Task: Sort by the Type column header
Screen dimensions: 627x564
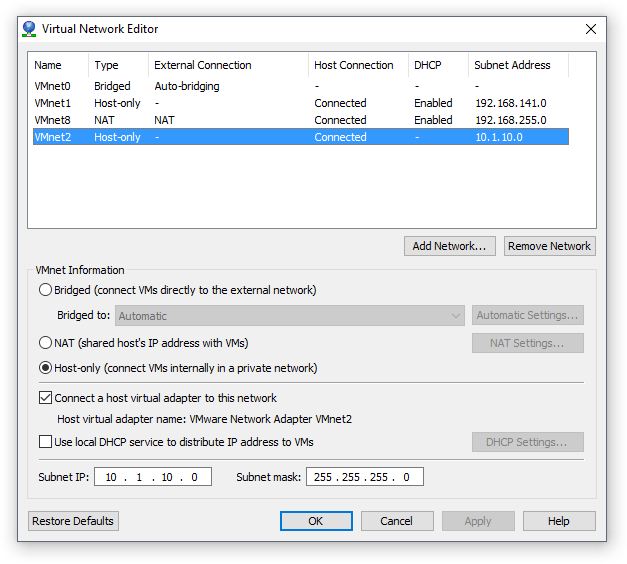Action: tap(118, 65)
